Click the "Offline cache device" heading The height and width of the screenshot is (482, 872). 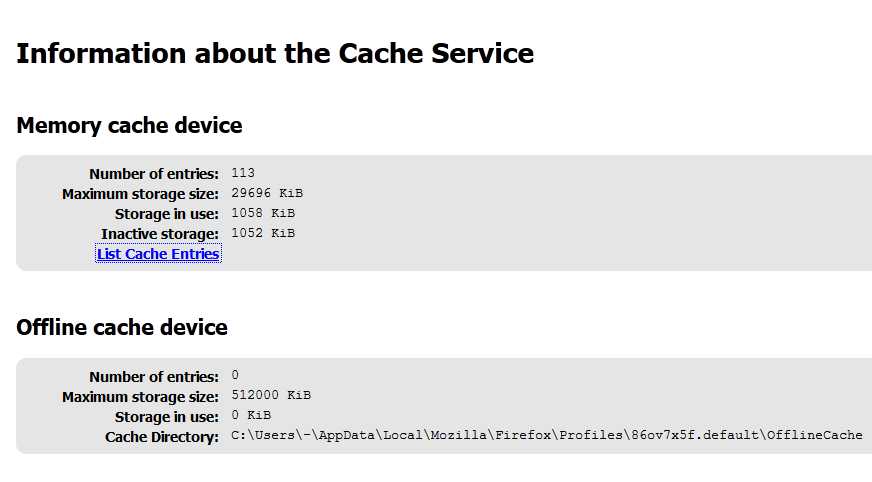pos(122,328)
